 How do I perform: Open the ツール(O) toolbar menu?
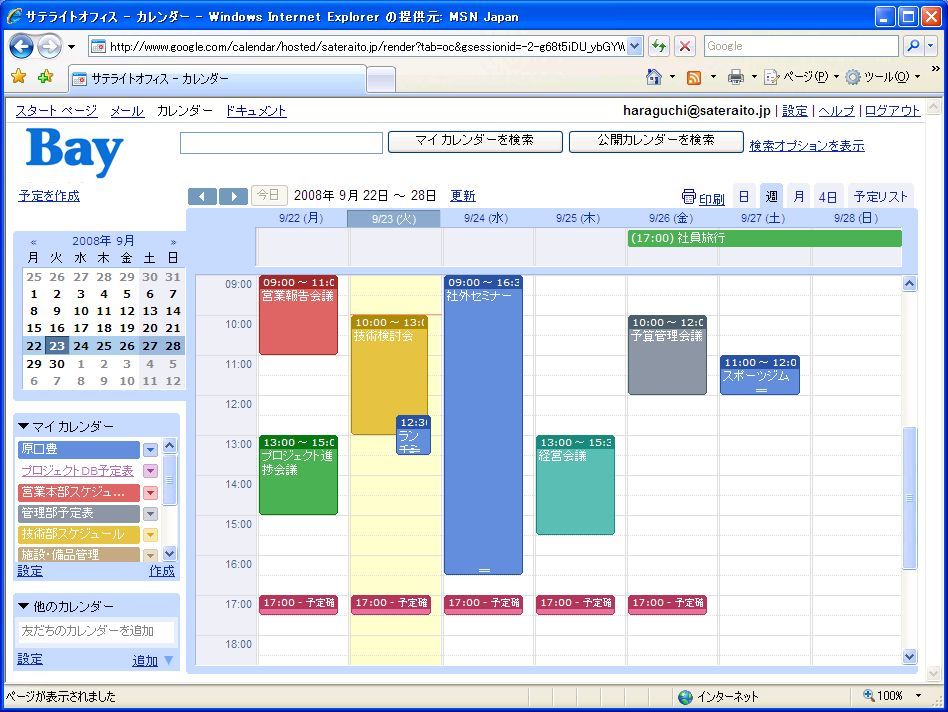(x=883, y=77)
